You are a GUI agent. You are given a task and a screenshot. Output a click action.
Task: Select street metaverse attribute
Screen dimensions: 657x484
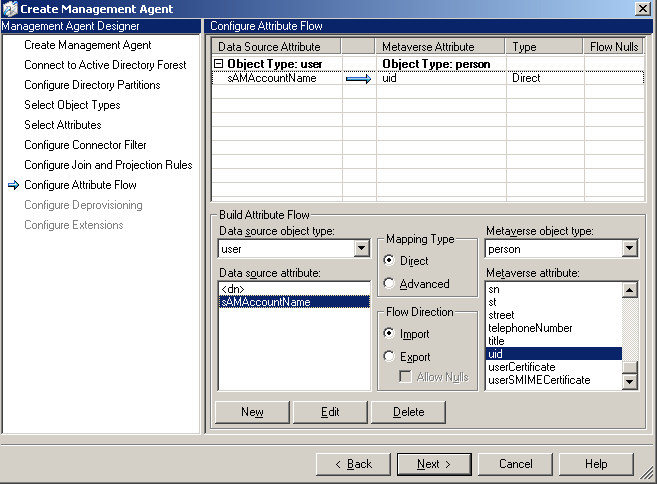[x=554, y=315]
